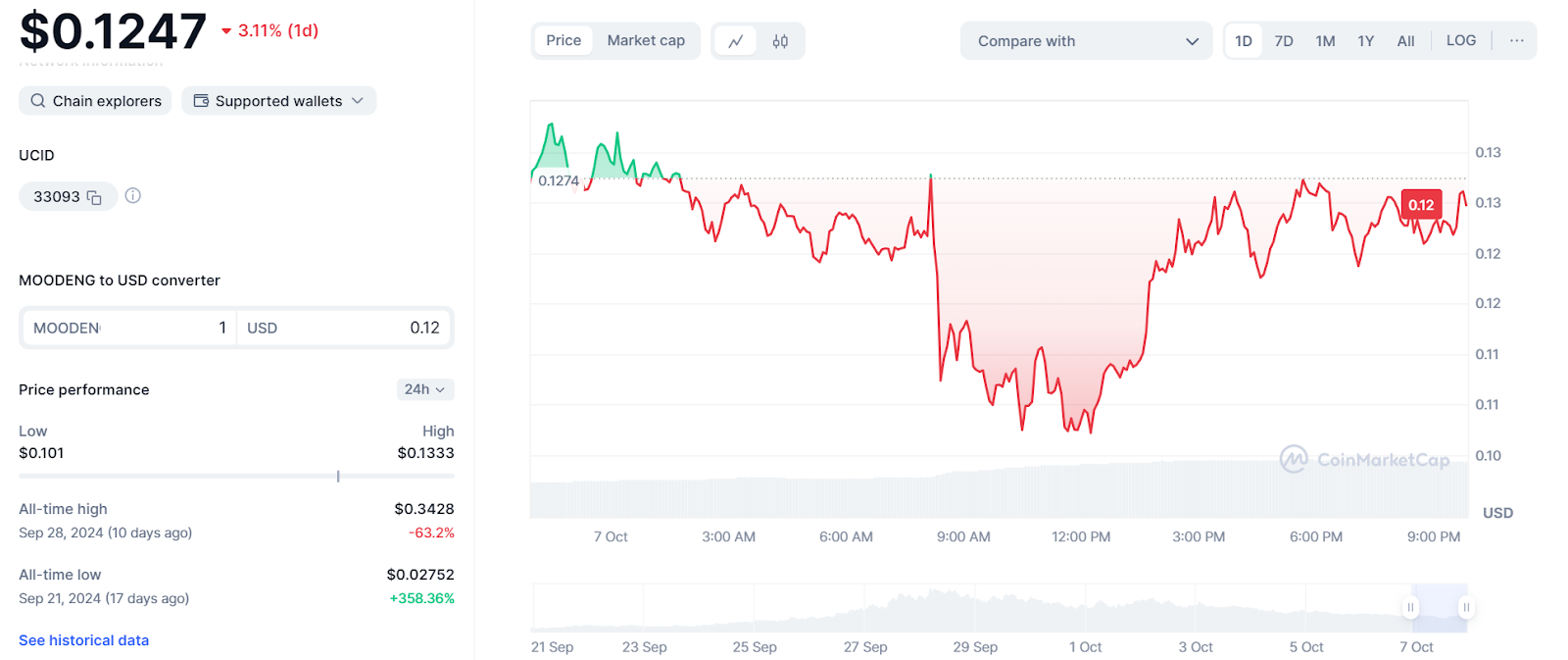
Task: Click the Chain explorers search icon
Action: pos(38,101)
